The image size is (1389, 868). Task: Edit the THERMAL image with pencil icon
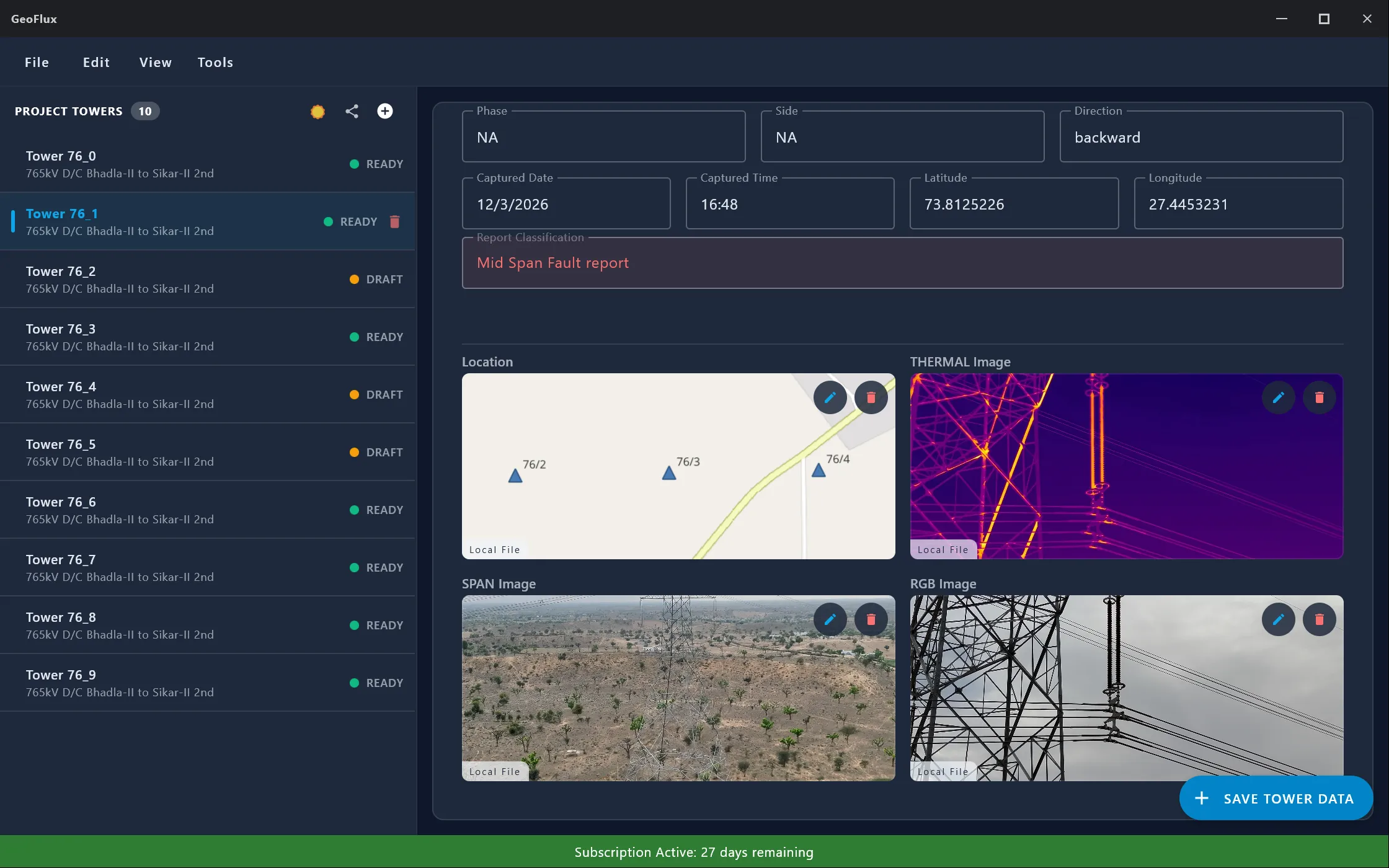(x=1279, y=397)
